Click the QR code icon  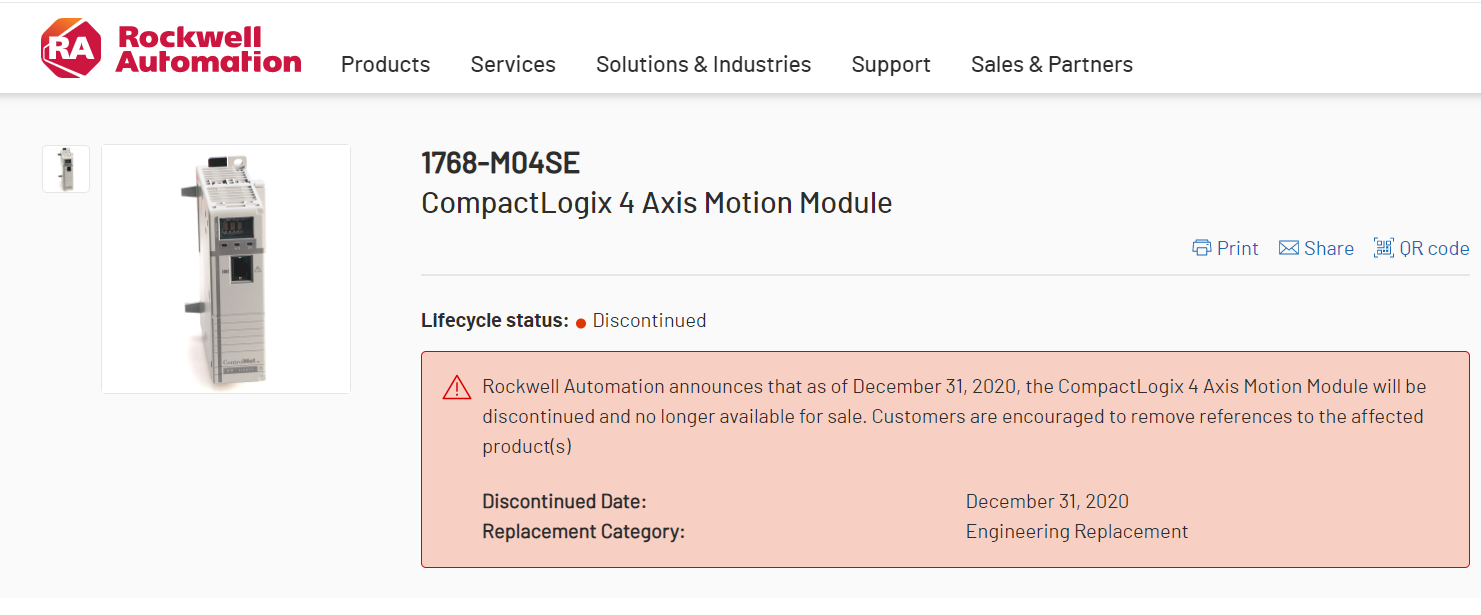tap(1383, 248)
